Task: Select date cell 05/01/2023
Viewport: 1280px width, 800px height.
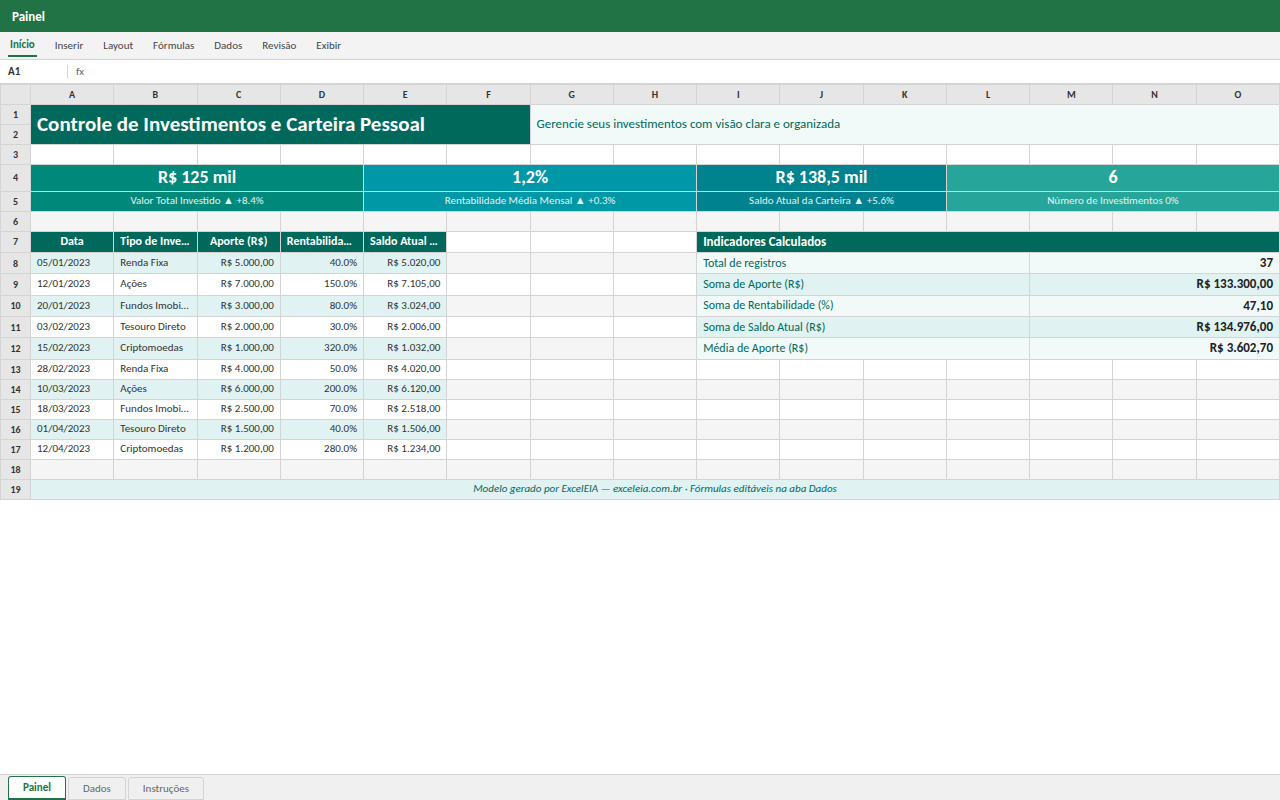Action: coord(72,263)
